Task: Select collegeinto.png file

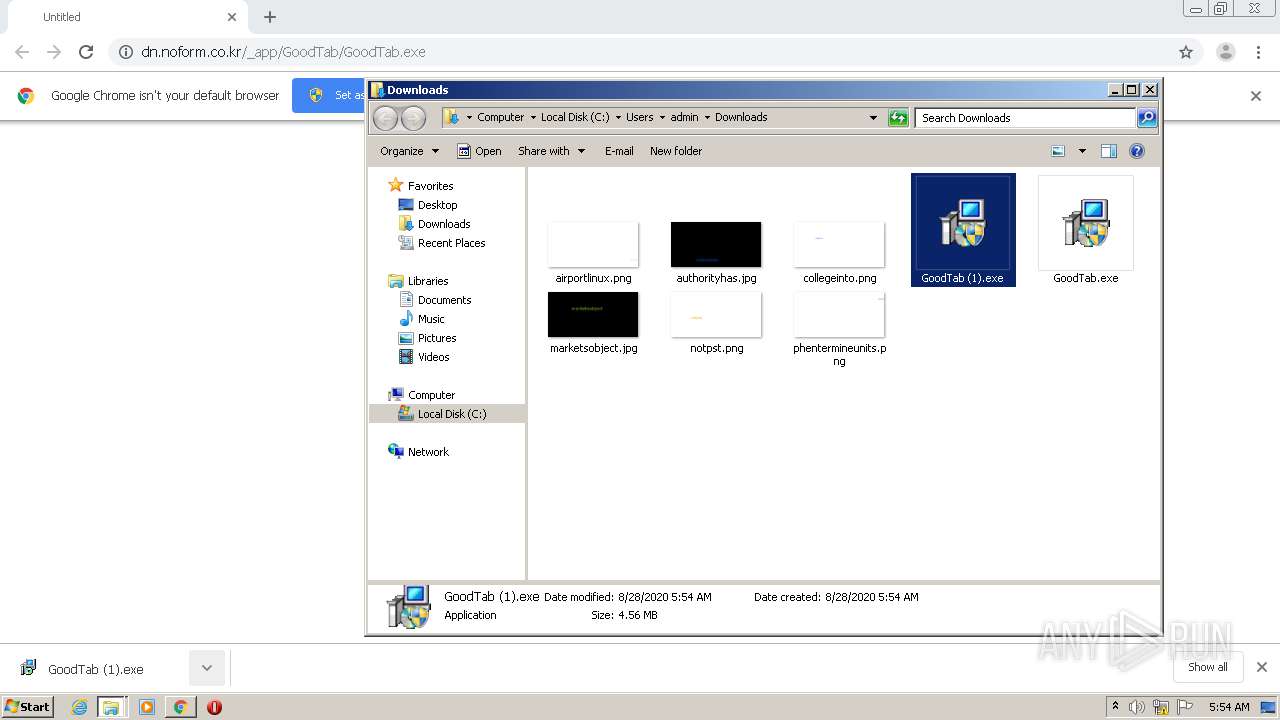Action: click(839, 252)
